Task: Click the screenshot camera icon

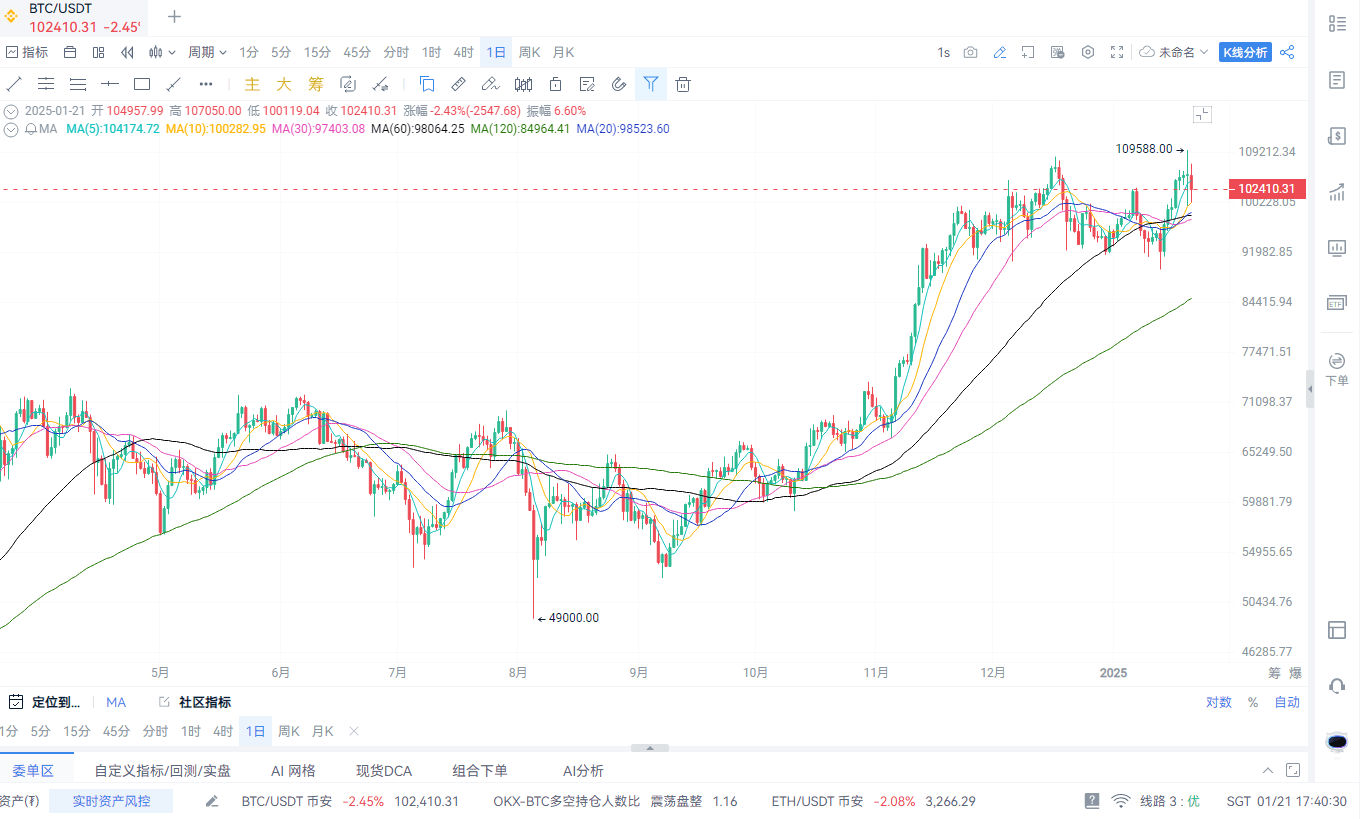Action: pos(970,52)
